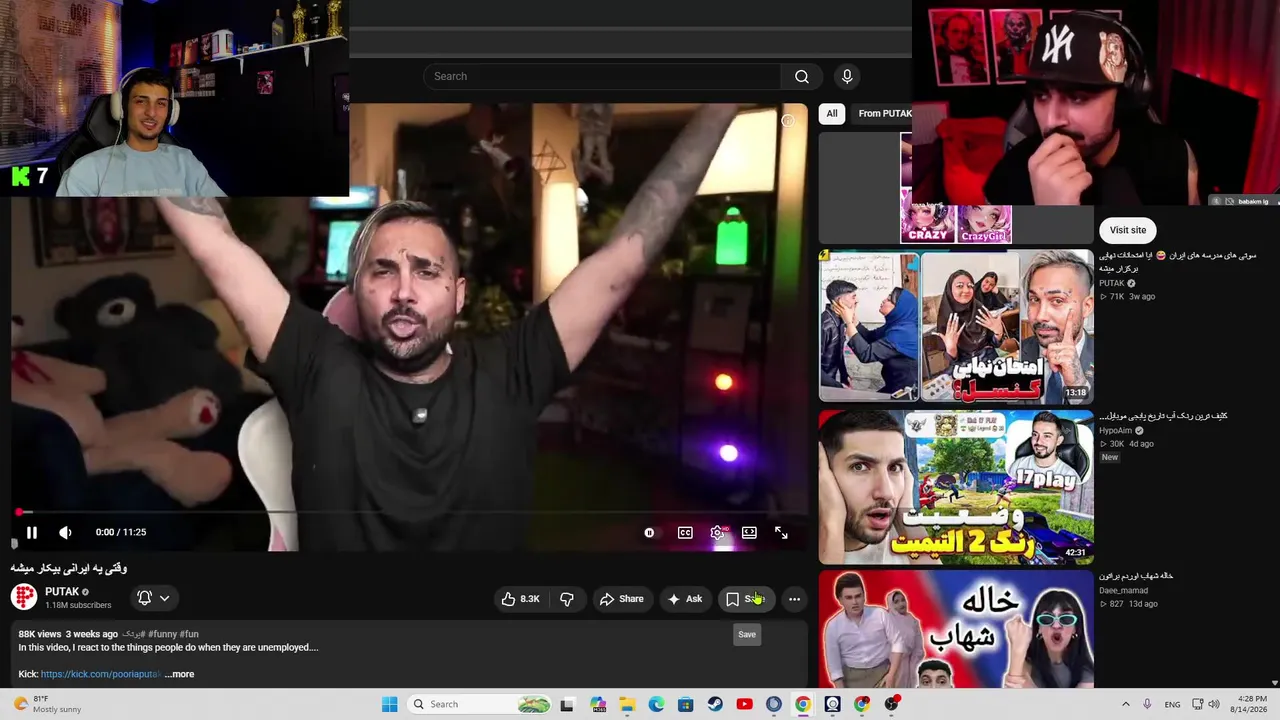
Task: Like the video showing 8.3K likes
Action: pos(520,599)
